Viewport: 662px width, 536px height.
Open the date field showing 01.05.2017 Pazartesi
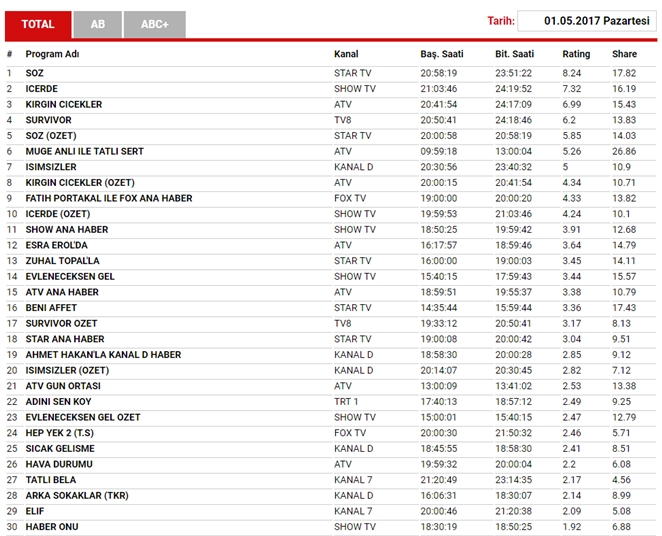pos(587,21)
